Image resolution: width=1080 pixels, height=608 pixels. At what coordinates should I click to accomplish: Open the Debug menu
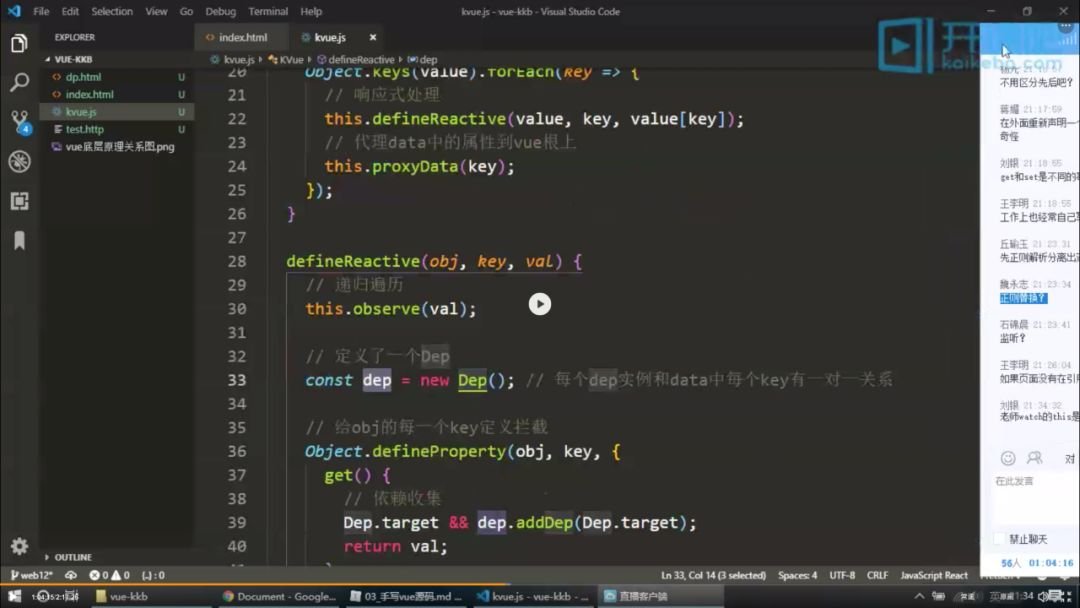tap(220, 11)
